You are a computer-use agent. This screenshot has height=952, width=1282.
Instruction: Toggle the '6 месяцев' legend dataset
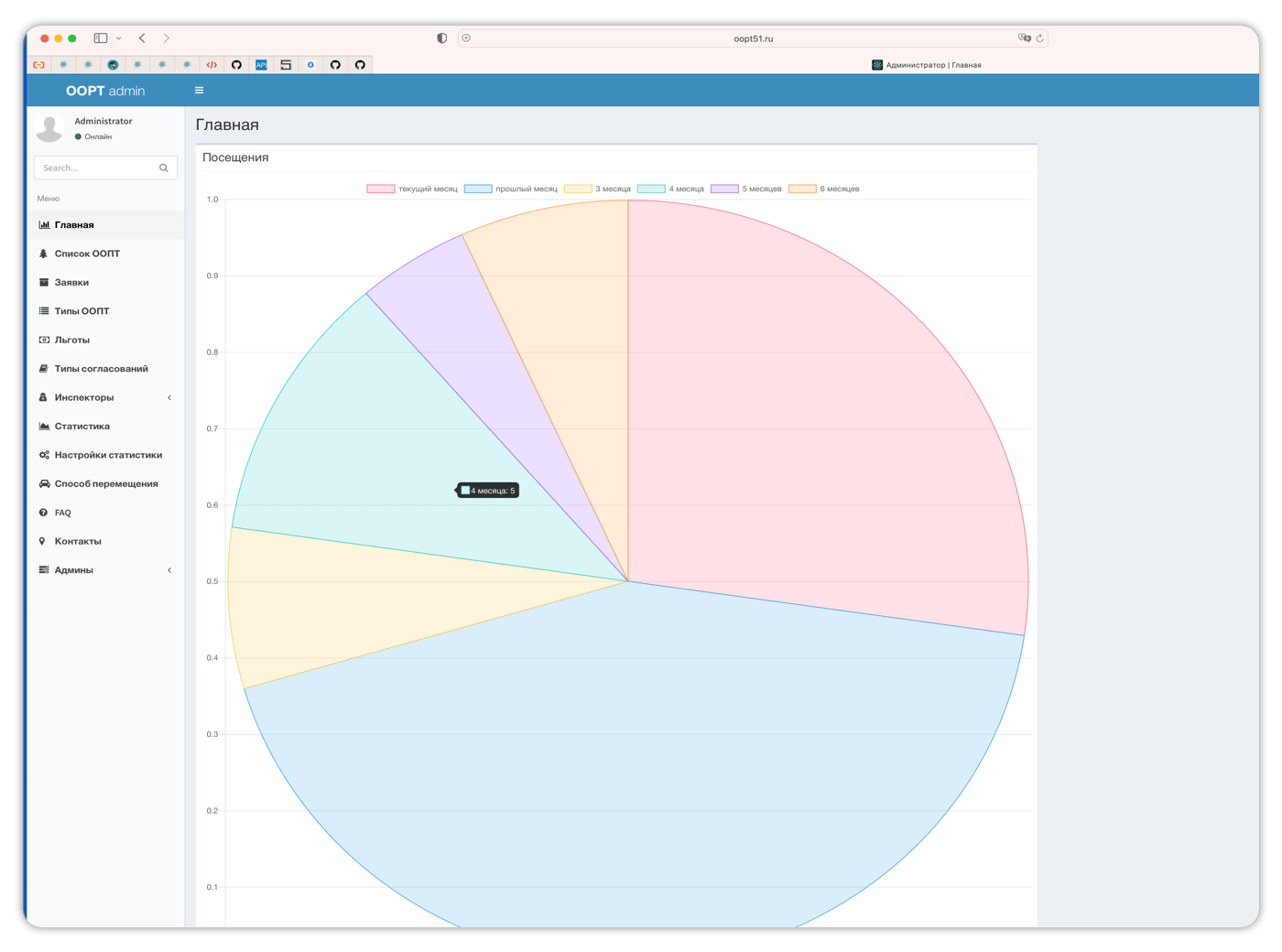824,189
